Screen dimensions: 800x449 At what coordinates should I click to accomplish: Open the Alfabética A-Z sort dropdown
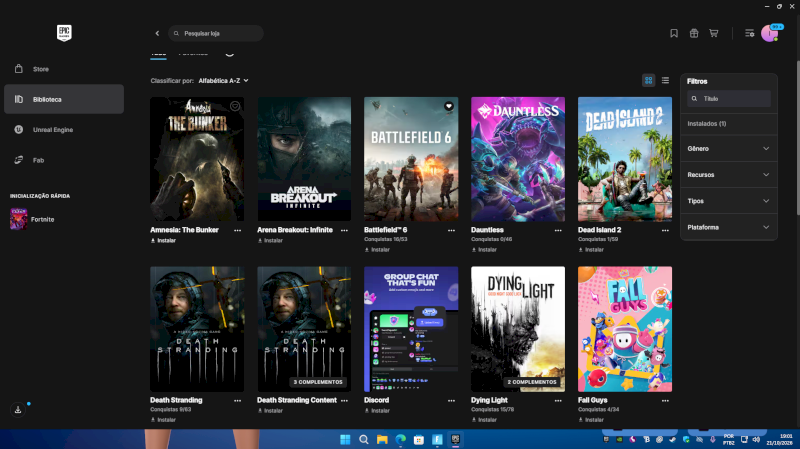click(x=223, y=81)
